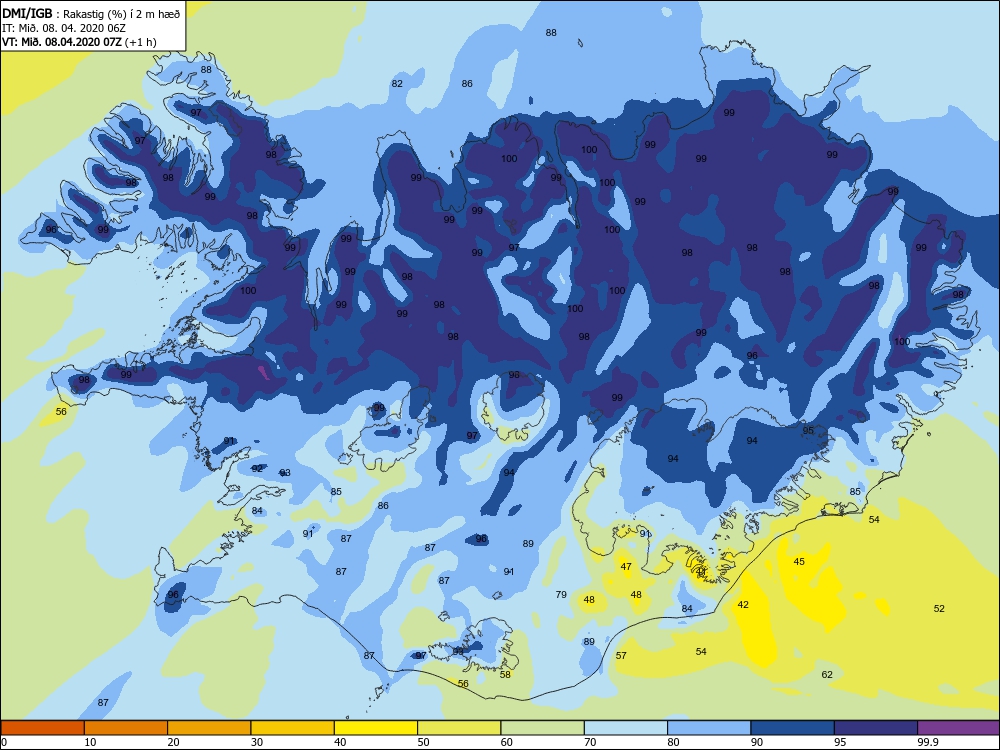Click the map value '79'
This screenshot has width=1000, height=750.
tap(561, 594)
